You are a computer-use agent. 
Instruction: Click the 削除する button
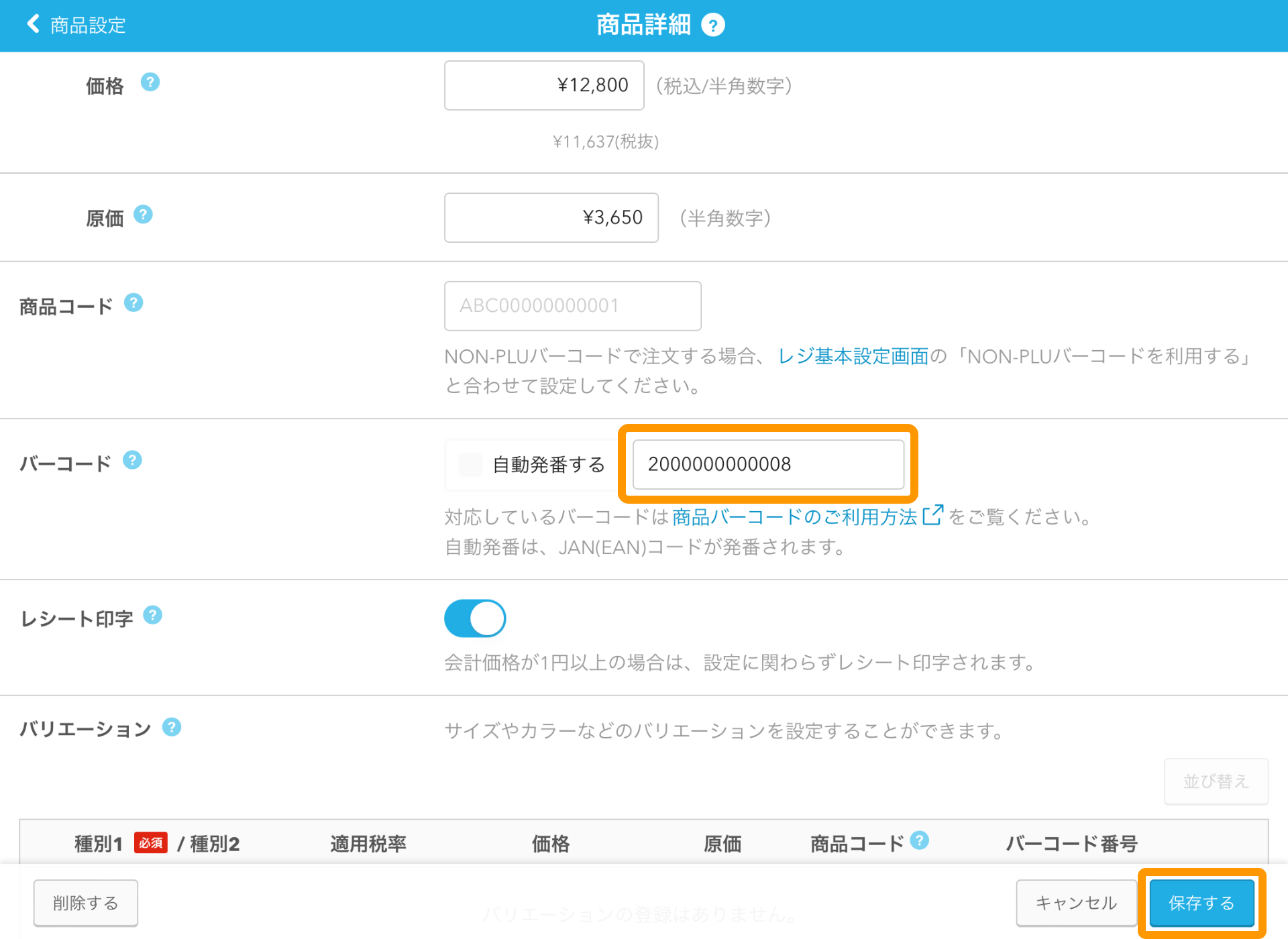click(86, 903)
